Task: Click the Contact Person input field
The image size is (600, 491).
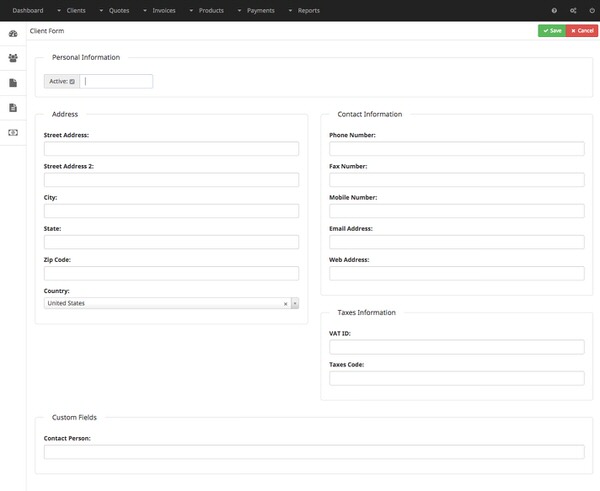Action: point(314,452)
